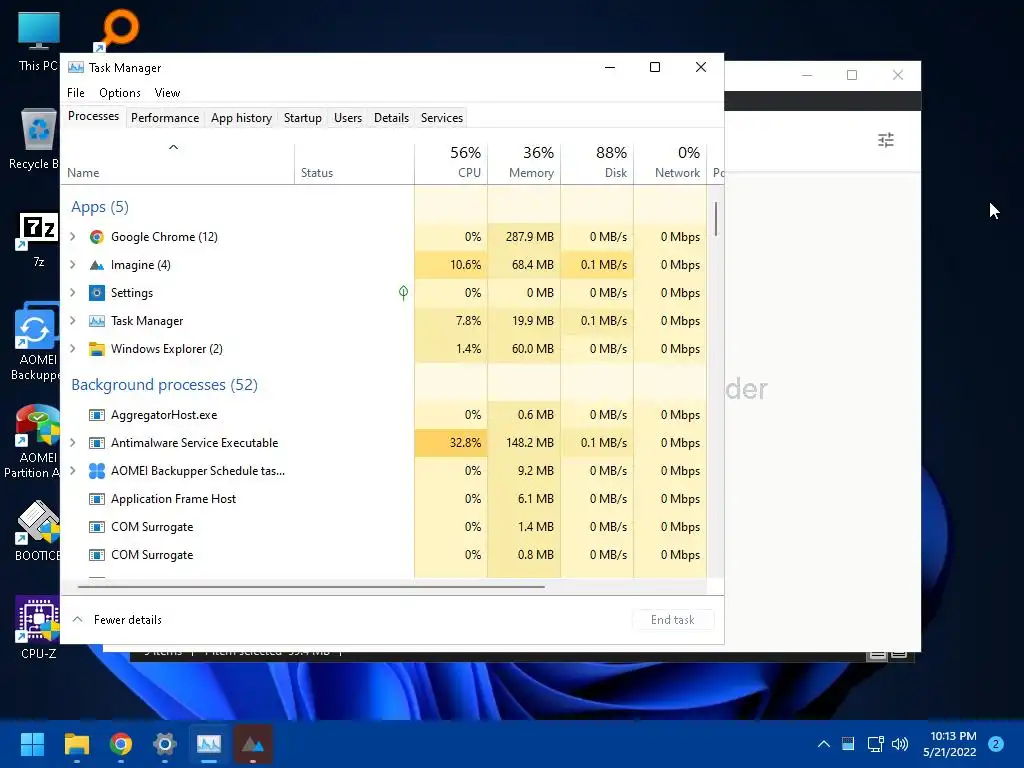Click the AOMEI Backupper Schedule task icon
The height and width of the screenshot is (768, 1024).
point(97,471)
